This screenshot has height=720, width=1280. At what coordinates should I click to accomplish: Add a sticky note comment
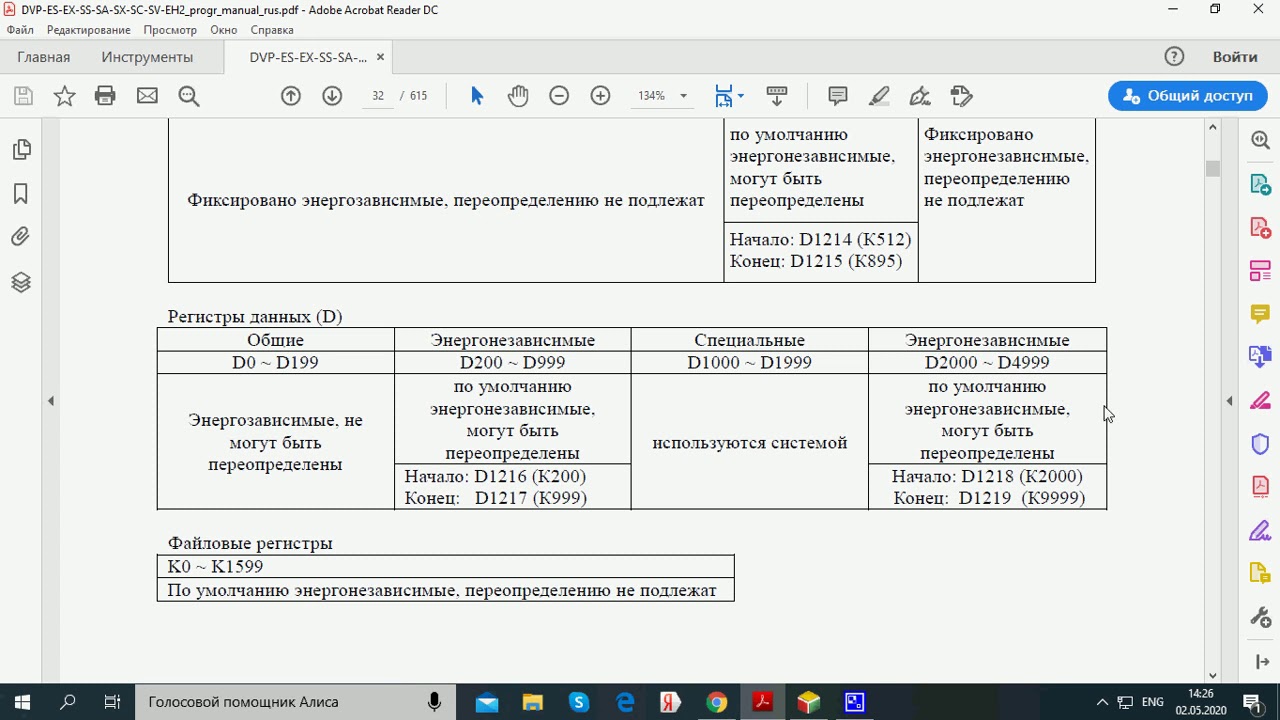click(838, 96)
